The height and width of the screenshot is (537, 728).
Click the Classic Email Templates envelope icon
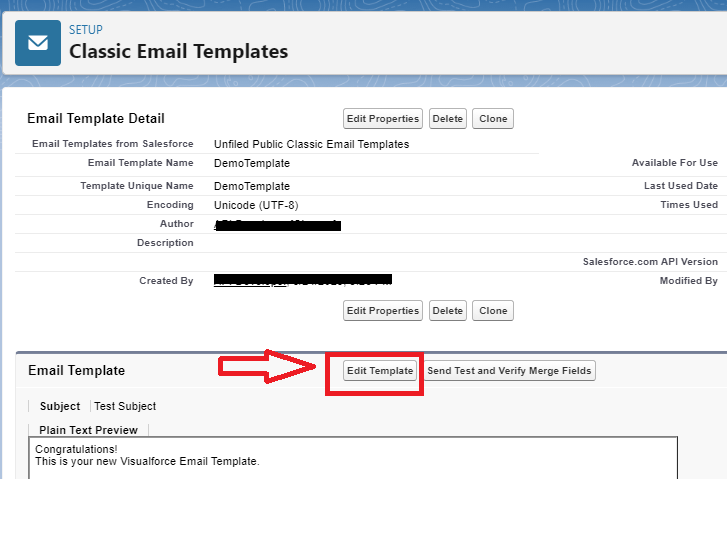tap(38, 43)
